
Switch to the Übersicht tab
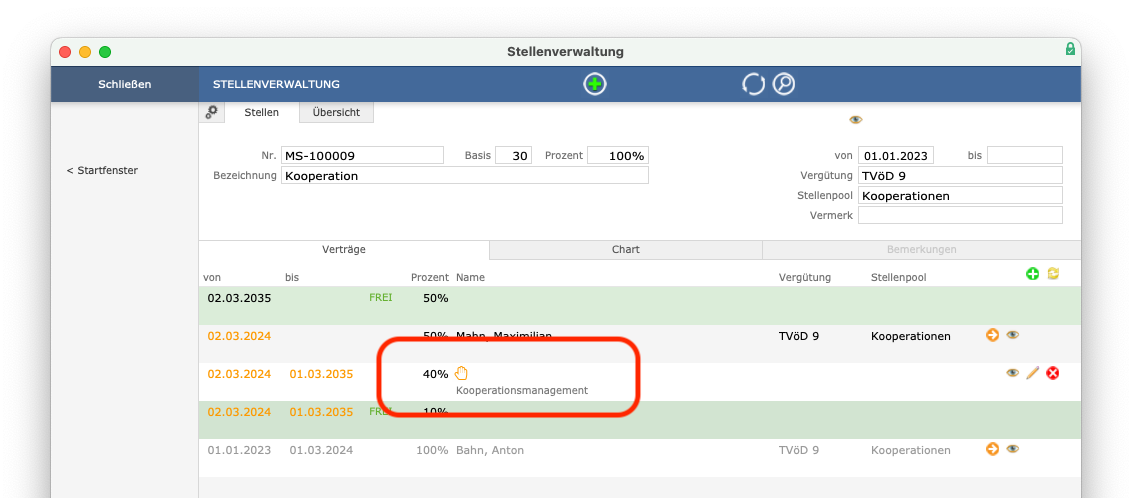coord(337,112)
